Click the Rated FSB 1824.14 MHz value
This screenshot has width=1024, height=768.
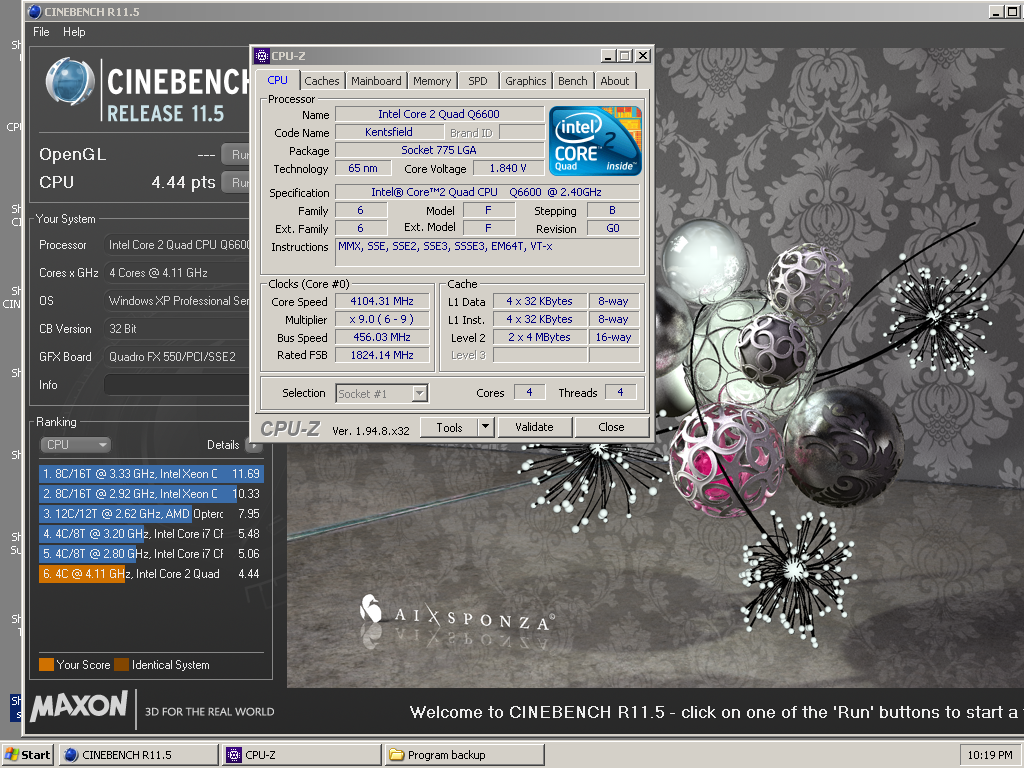382,355
